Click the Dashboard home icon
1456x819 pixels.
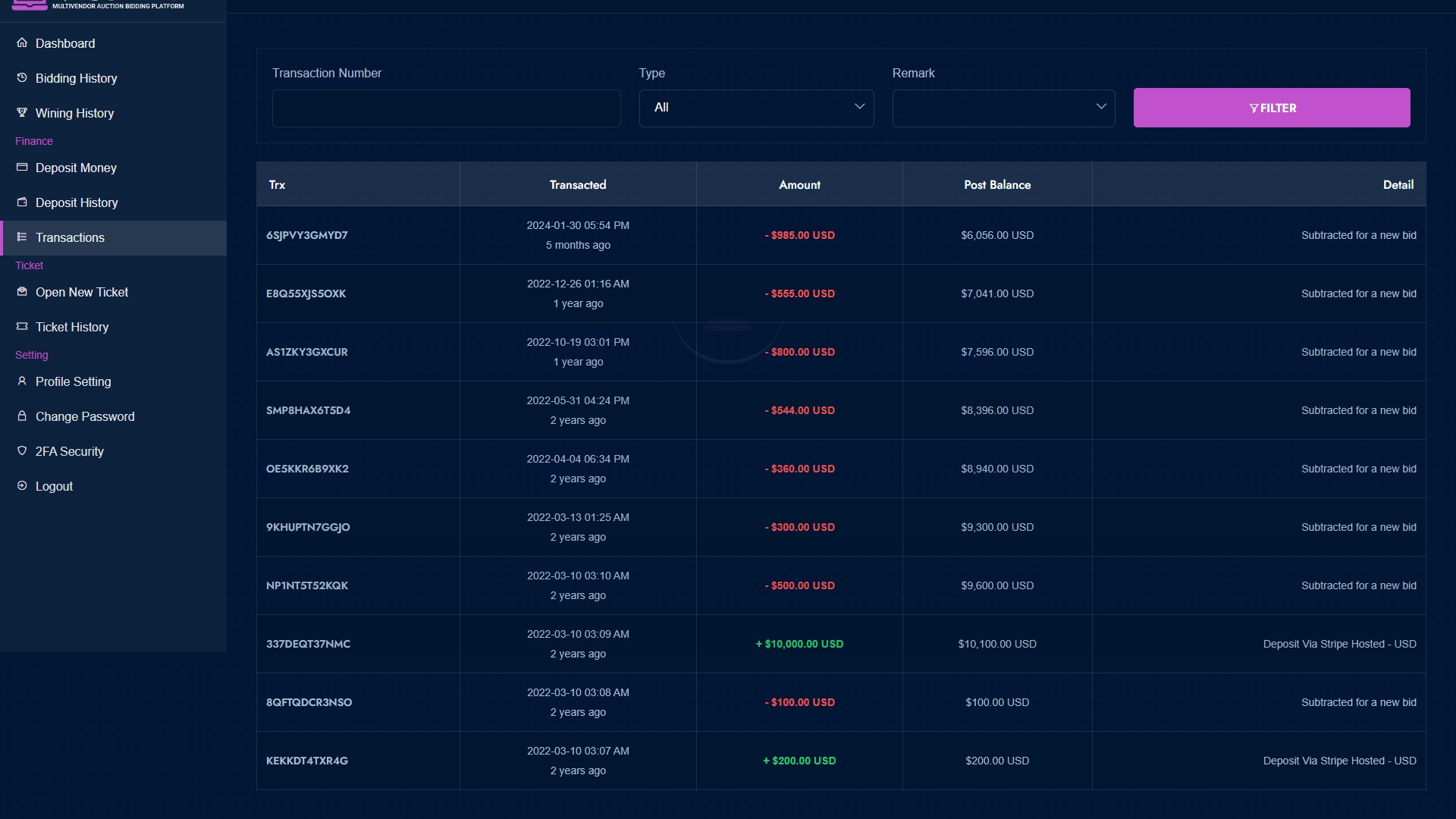coord(22,42)
